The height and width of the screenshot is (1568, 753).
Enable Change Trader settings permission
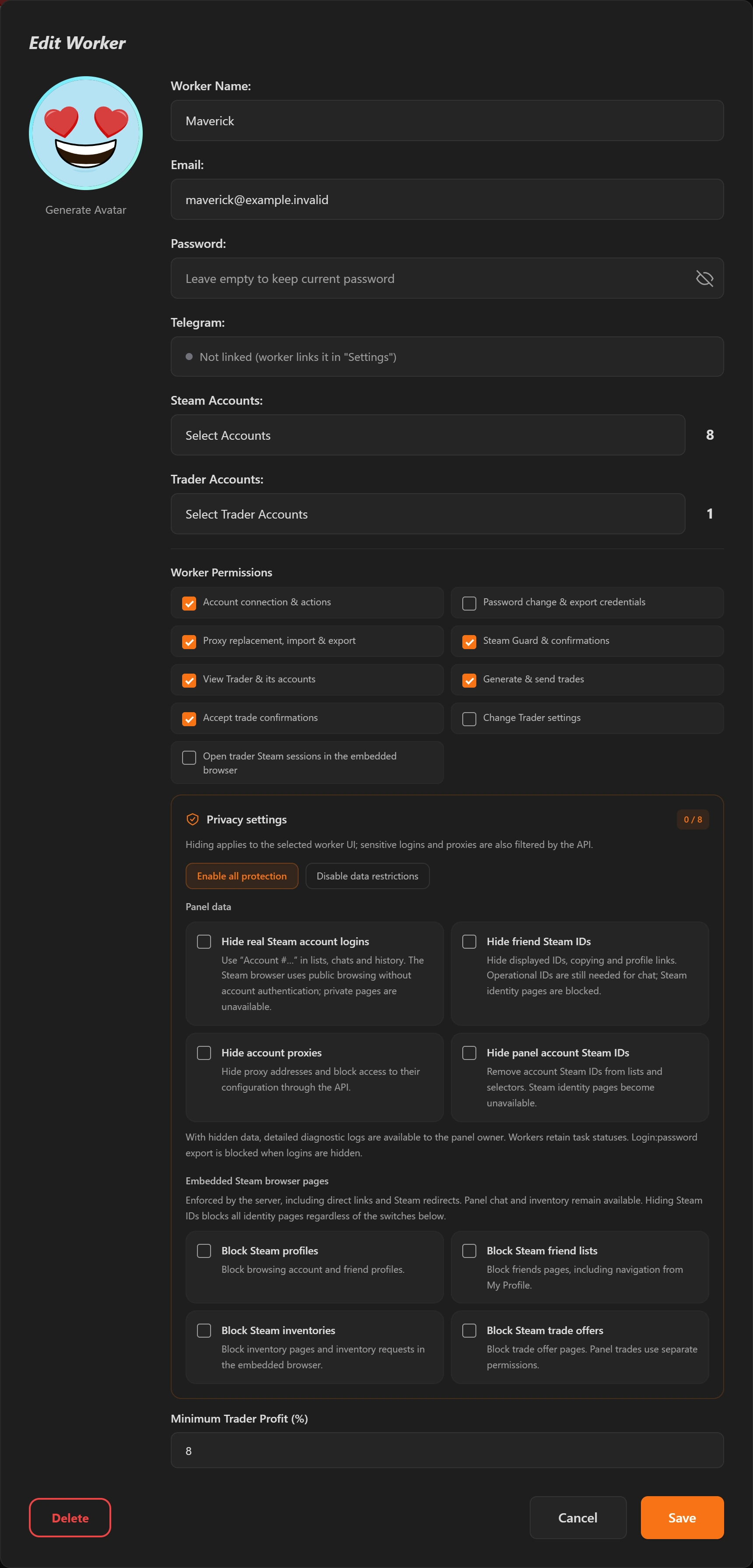(469, 719)
